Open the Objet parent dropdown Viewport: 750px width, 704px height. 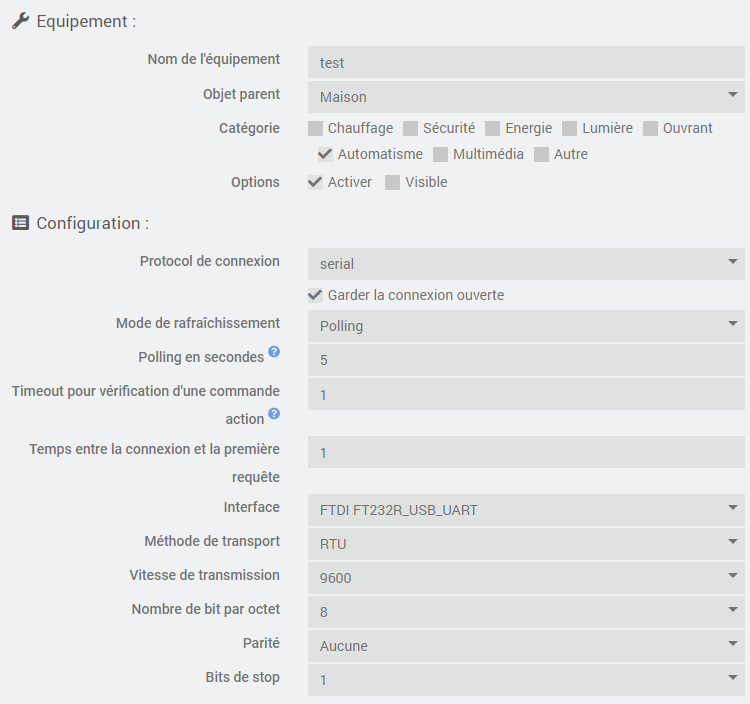pos(526,97)
